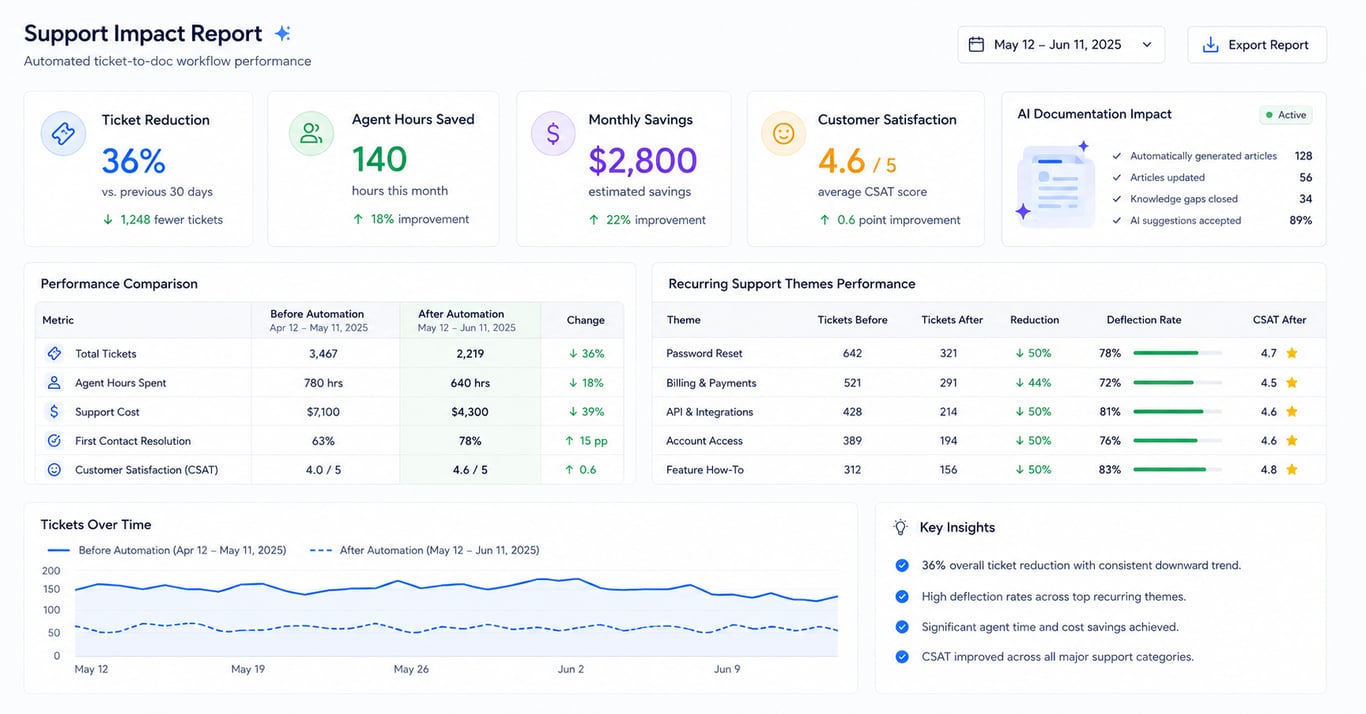This screenshot has height=714, width=1366.
Task: Click the API & Integrations deflection bar
Action: pyautogui.click(x=1177, y=412)
